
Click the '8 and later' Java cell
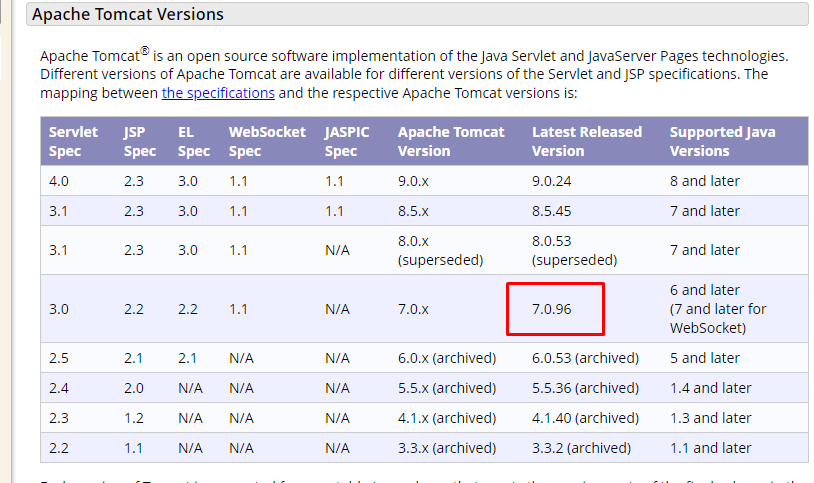[704, 181]
